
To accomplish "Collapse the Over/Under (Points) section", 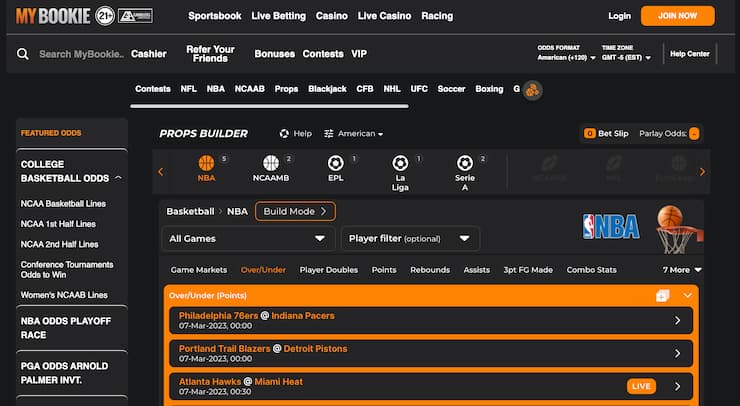I will point(688,296).
